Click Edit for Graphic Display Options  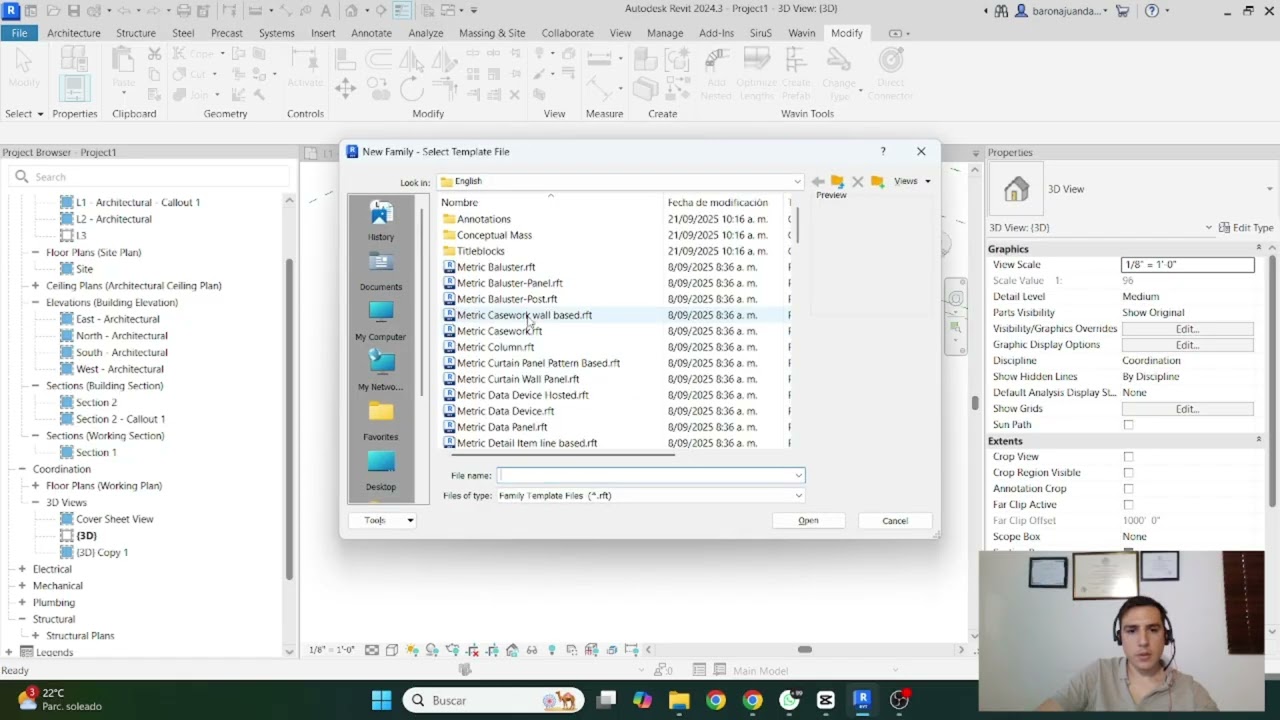point(1187,345)
